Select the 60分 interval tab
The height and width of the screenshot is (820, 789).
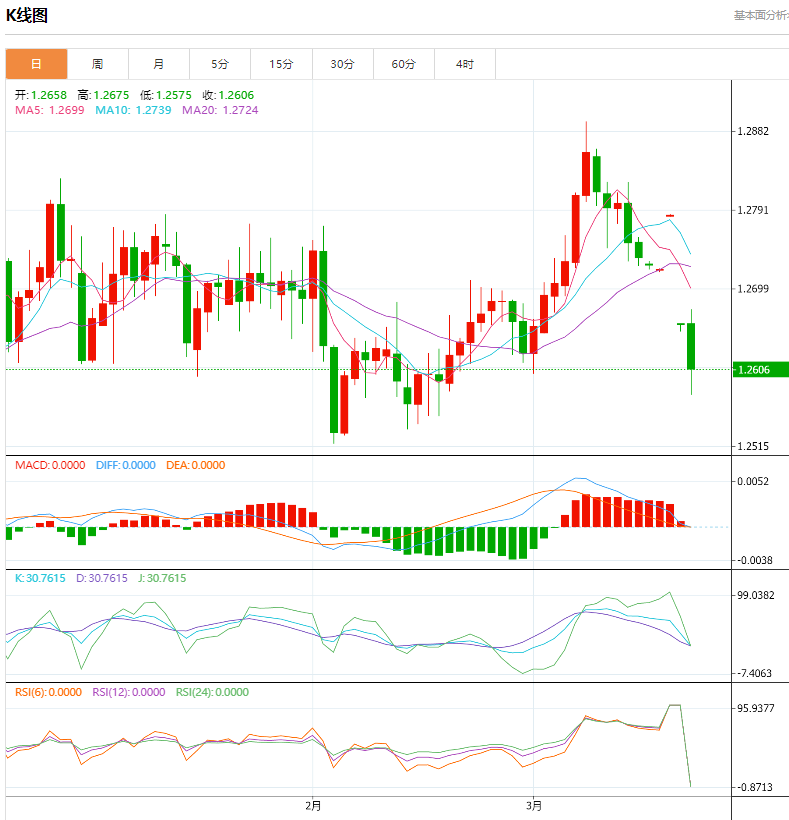pyautogui.click(x=403, y=64)
